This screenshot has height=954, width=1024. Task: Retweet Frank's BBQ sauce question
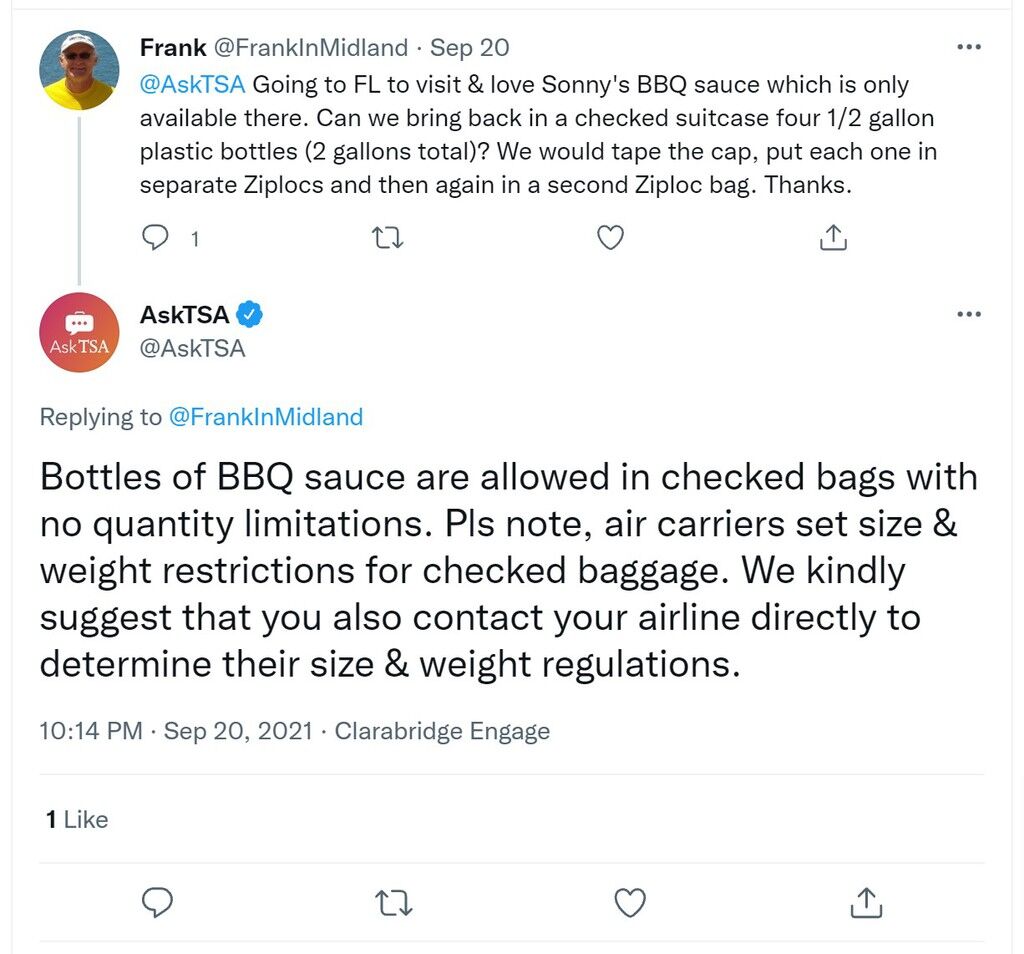coord(387,238)
